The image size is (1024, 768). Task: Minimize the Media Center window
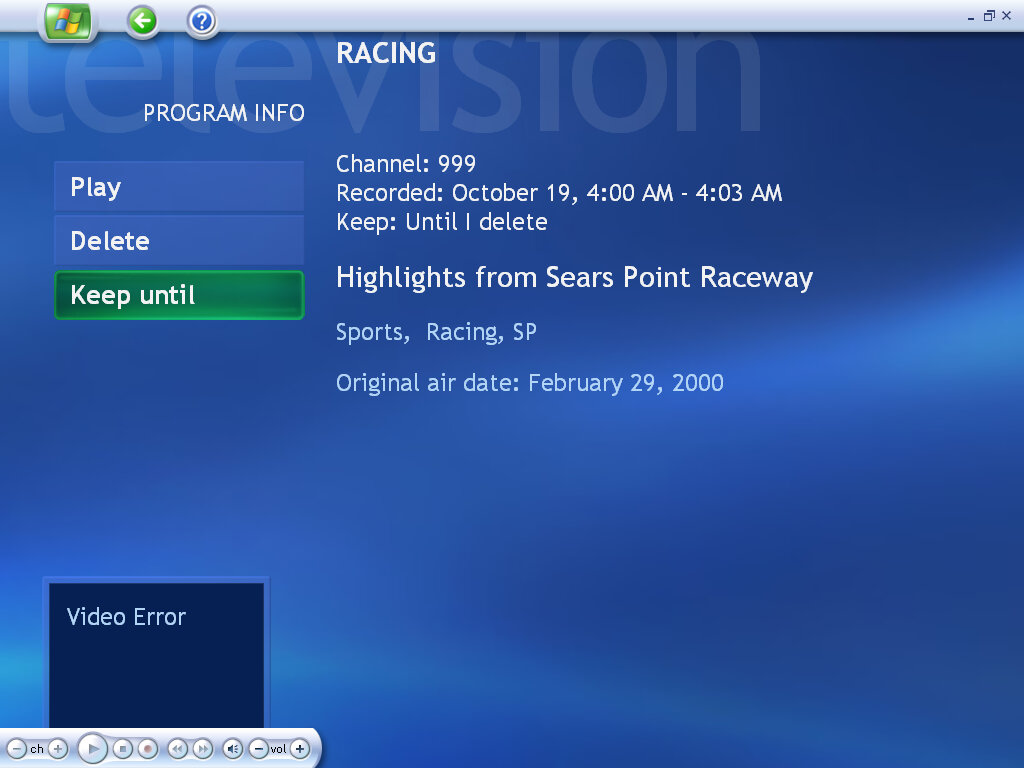coord(971,16)
